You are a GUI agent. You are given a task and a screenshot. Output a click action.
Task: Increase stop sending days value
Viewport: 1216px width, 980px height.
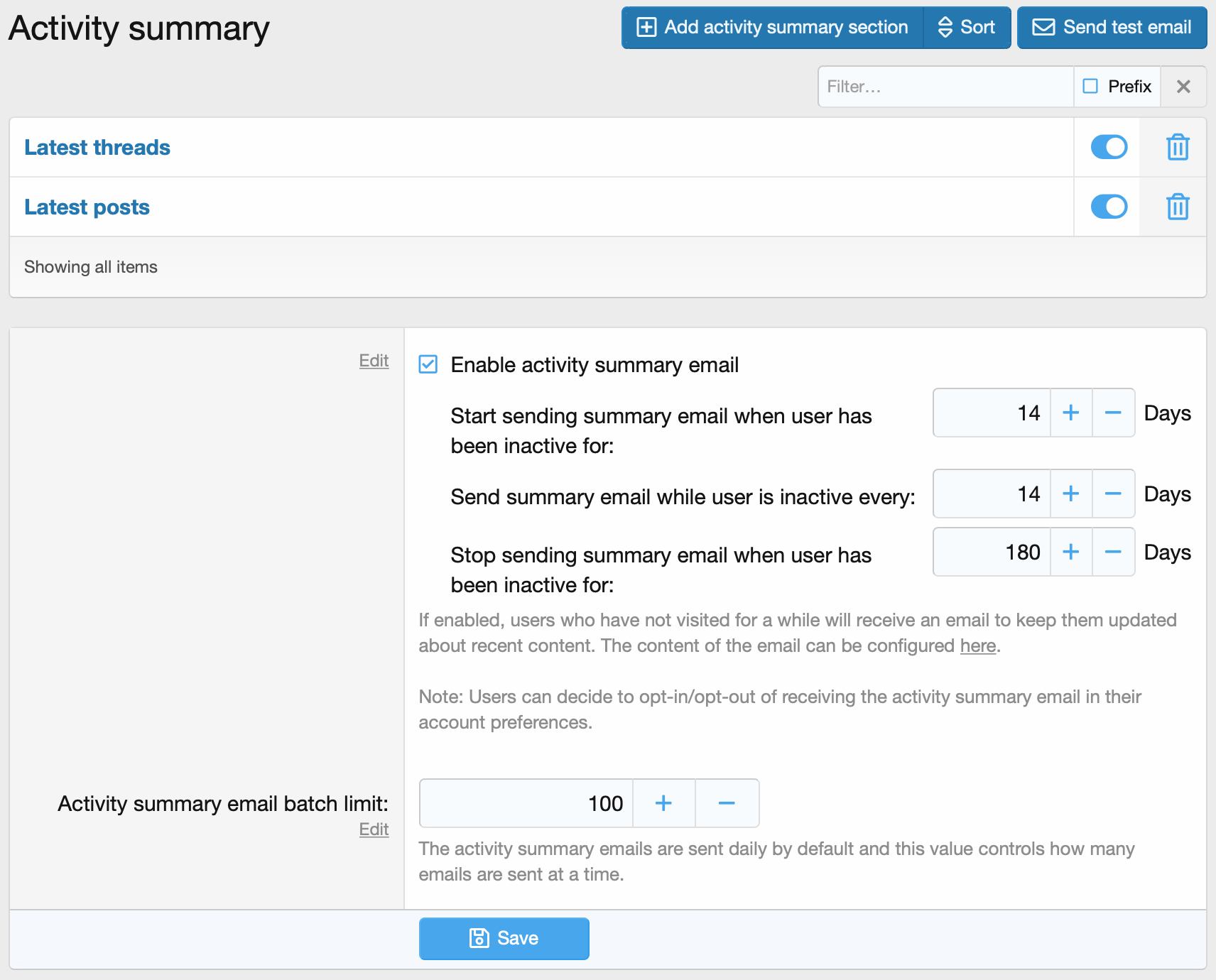(x=1070, y=552)
